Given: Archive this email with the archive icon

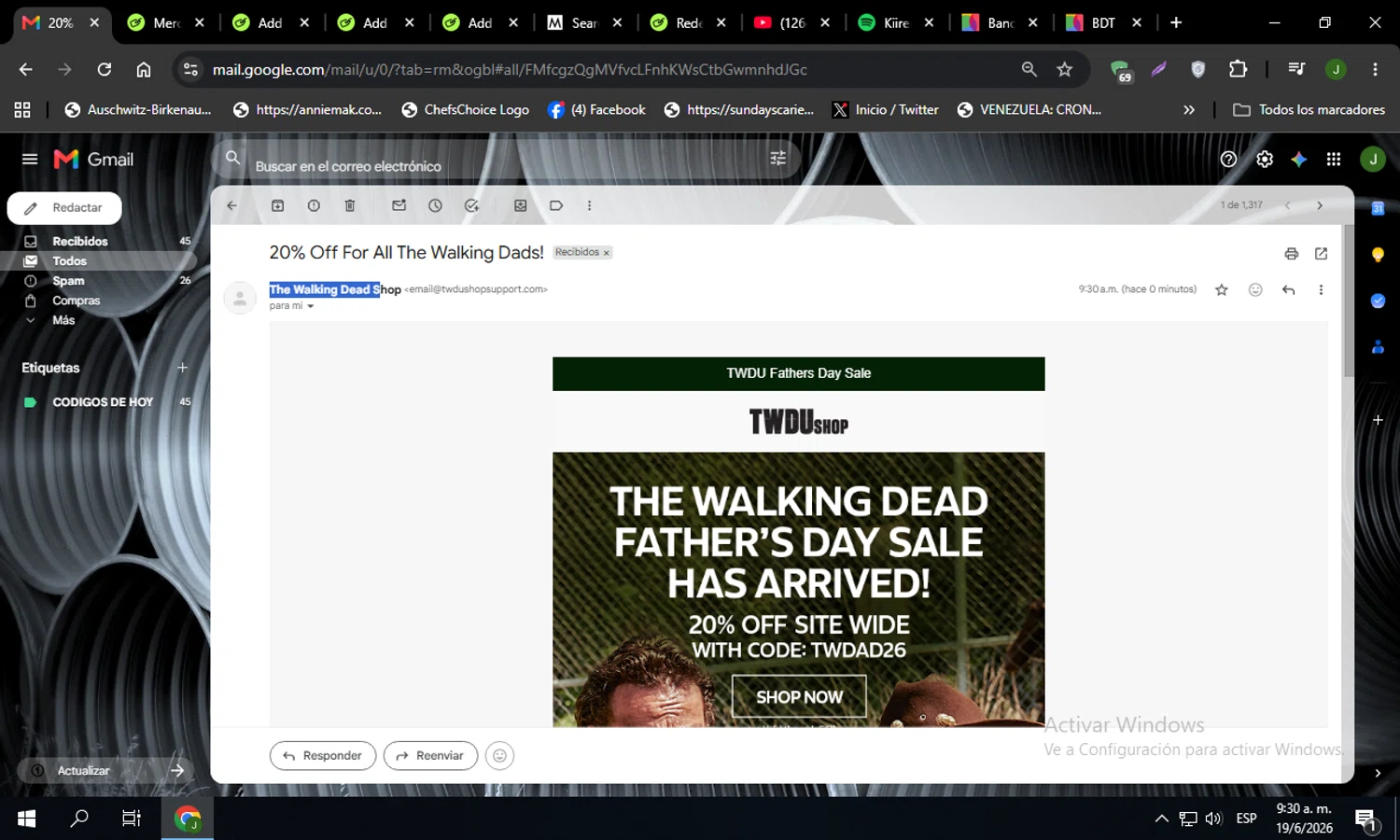Looking at the screenshot, I should [277, 205].
